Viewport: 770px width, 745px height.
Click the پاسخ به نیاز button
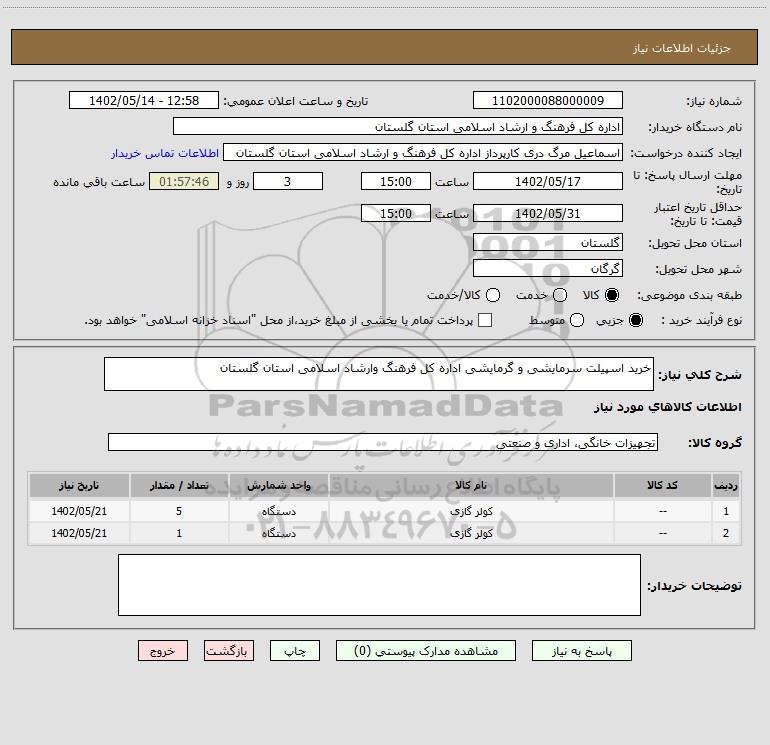point(581,651)
